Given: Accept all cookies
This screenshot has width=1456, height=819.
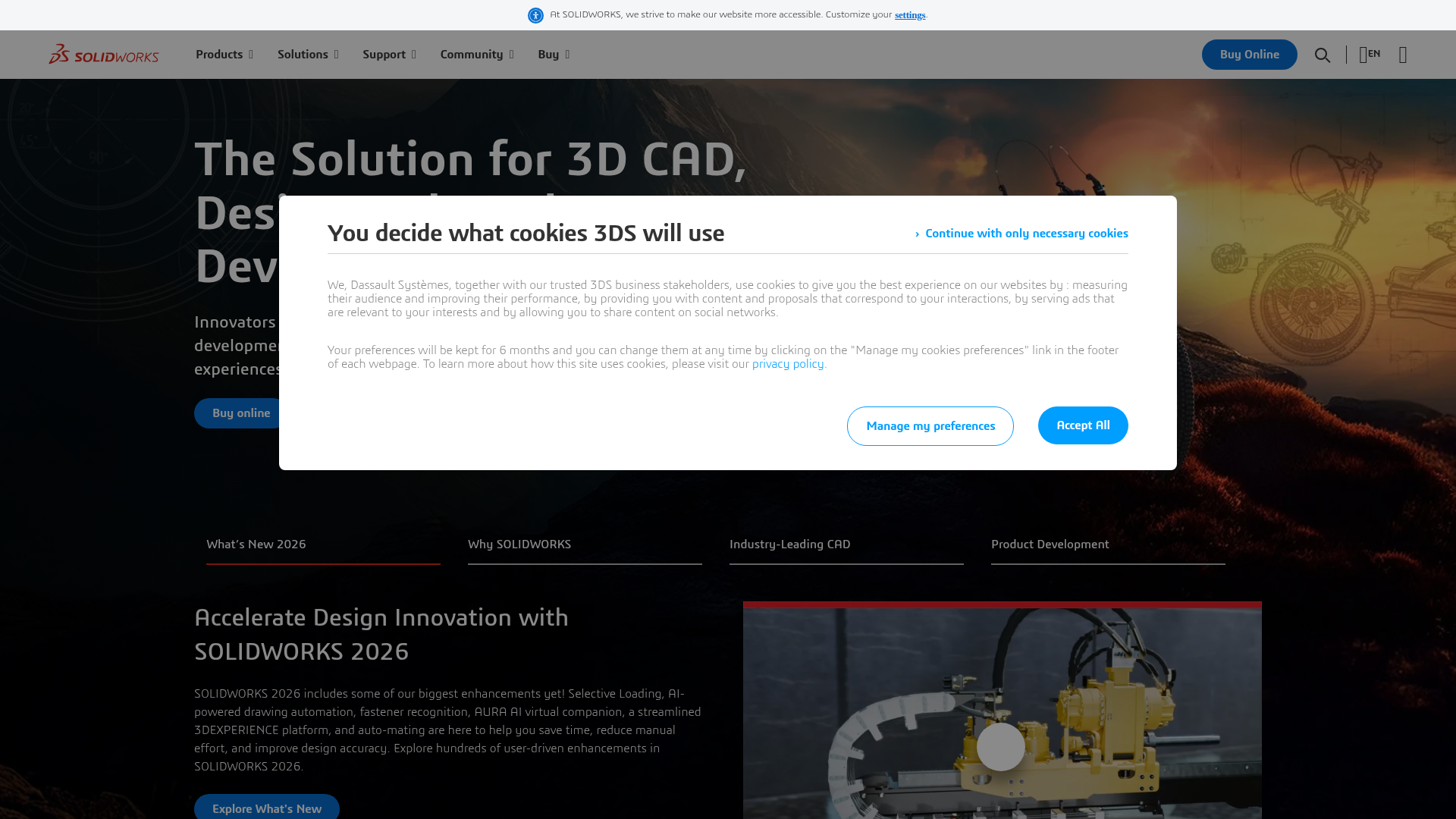Looking at the screenshot, I should coord(1082,425).
